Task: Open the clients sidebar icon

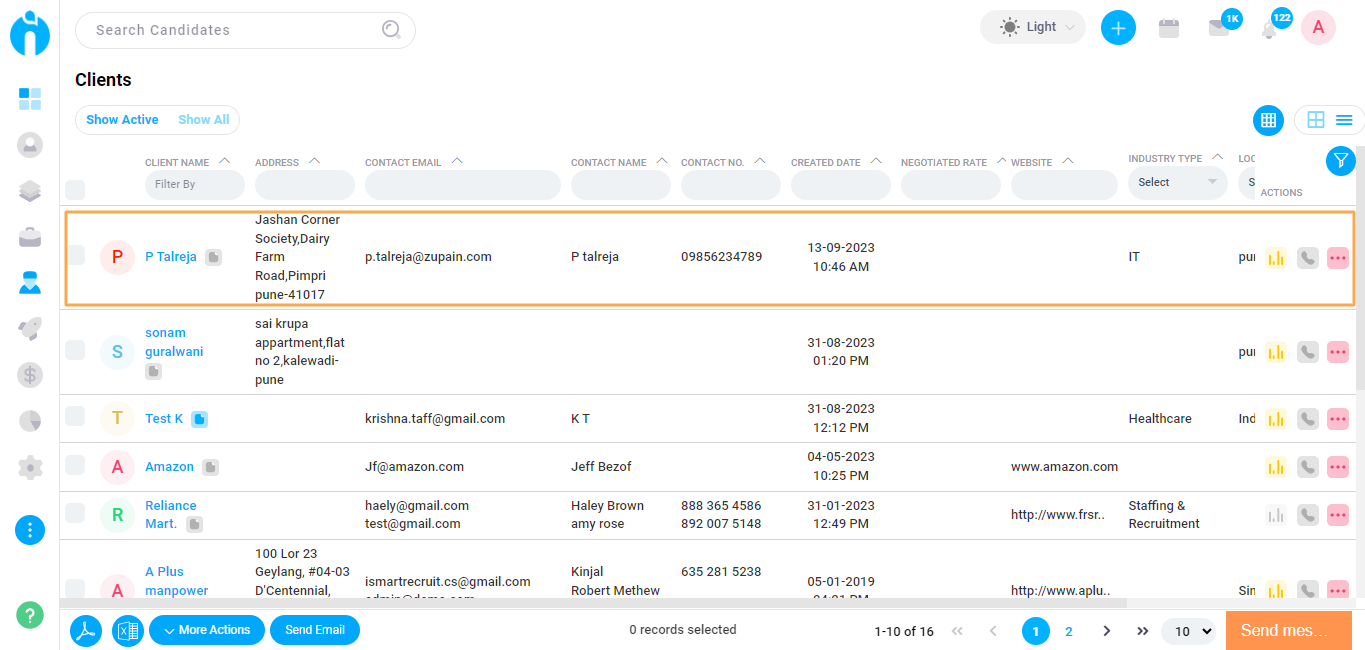Action: pyautogui.click(x=30, y=283)
